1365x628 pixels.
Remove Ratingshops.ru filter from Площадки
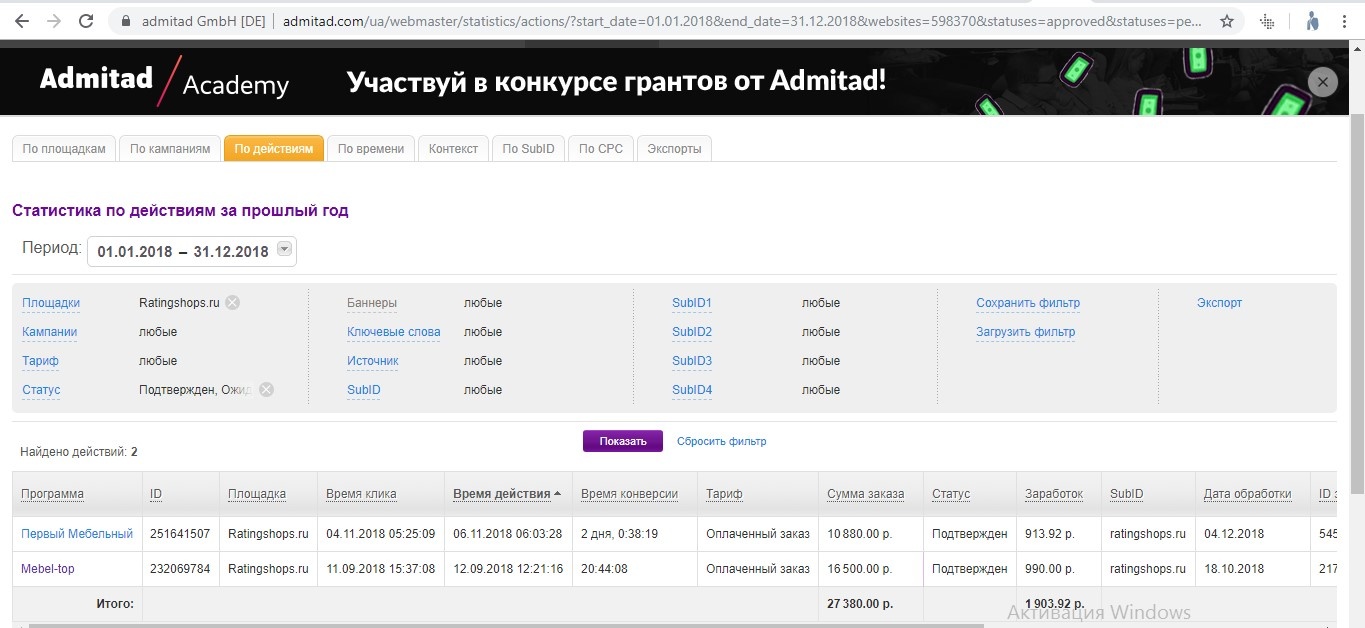pyautogui.click(x=232, y=303)
